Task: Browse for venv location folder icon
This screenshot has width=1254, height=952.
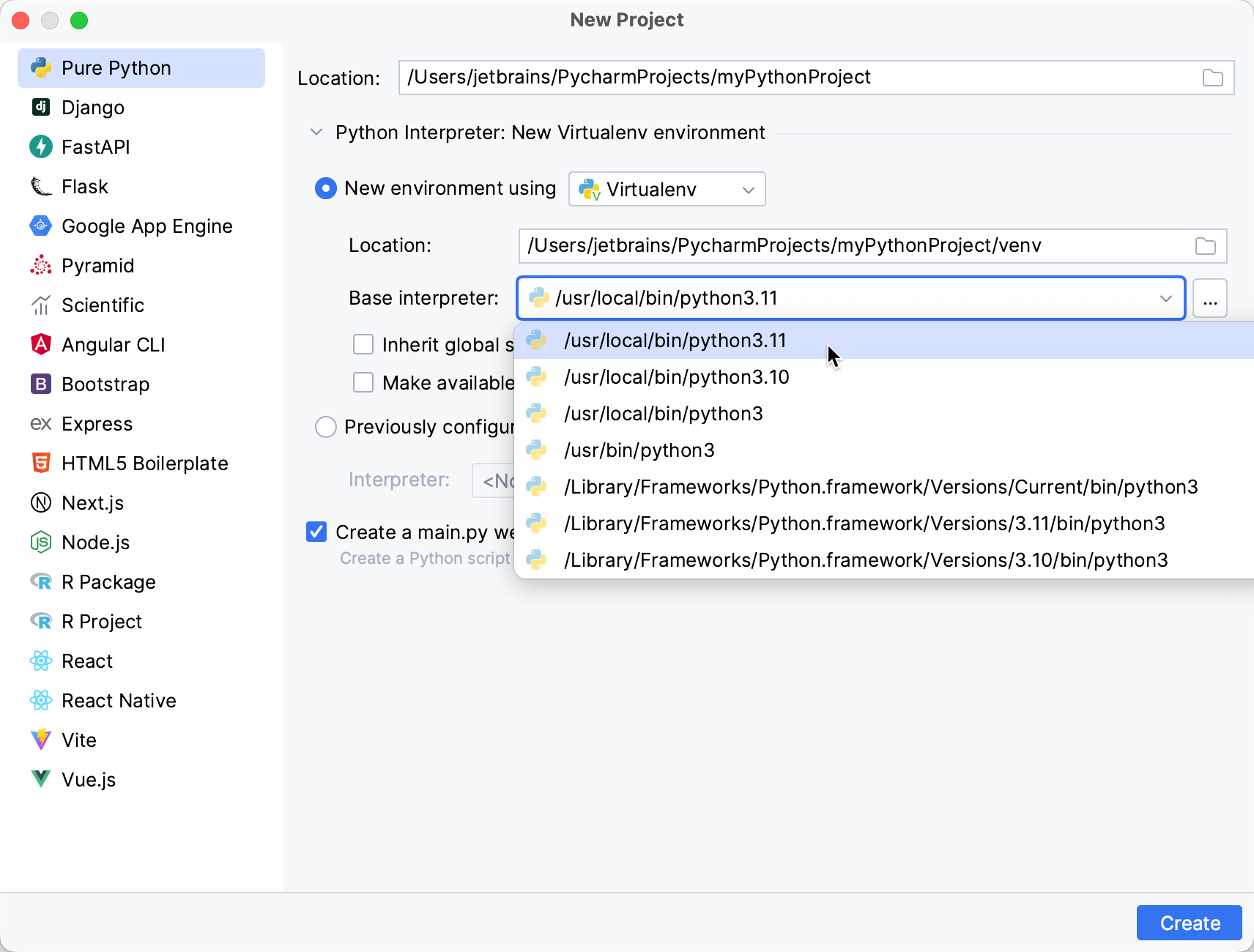Action: click(x=1206, y=246)
